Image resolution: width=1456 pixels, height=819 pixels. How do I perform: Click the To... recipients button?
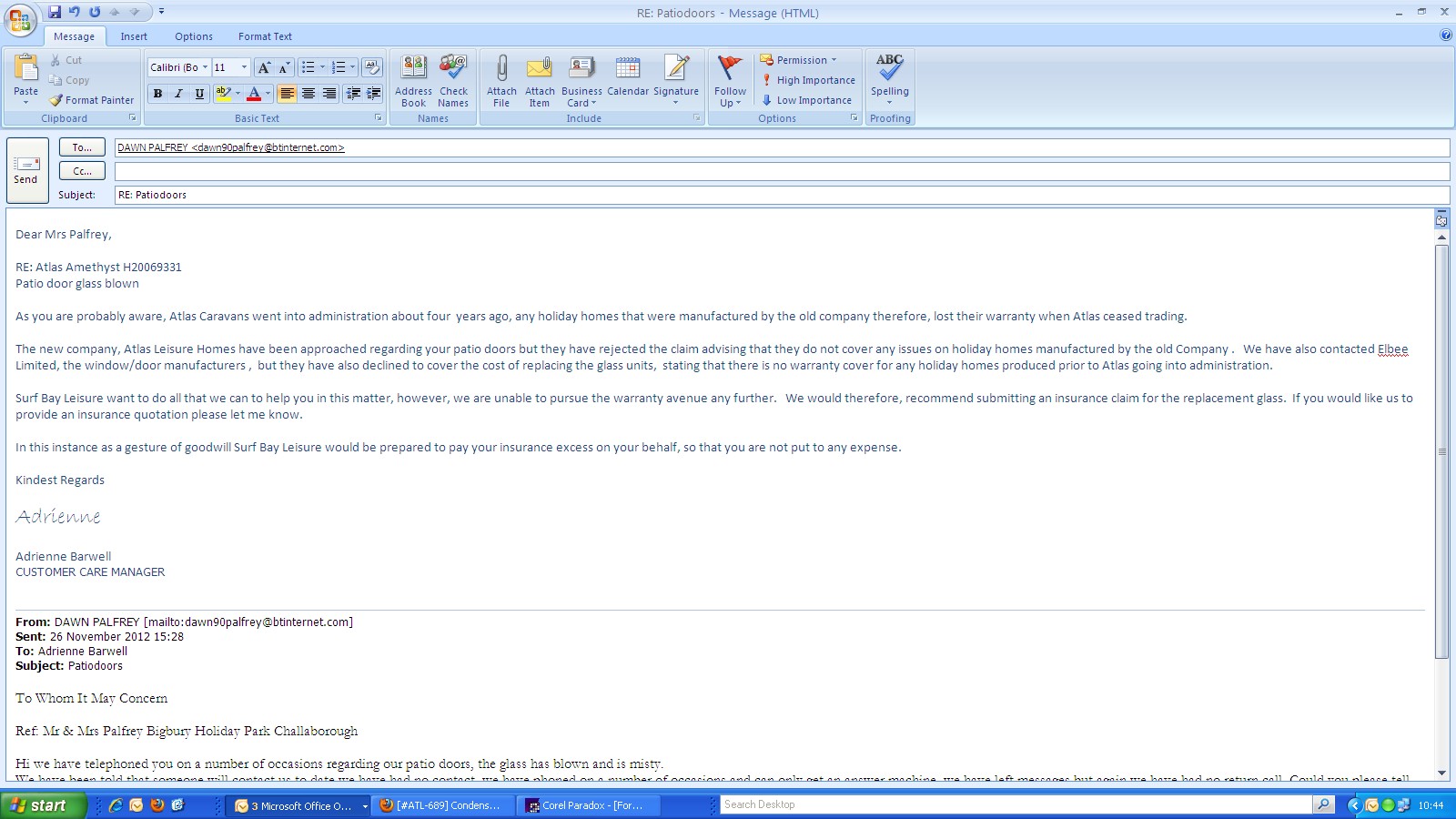coord(82,147)
